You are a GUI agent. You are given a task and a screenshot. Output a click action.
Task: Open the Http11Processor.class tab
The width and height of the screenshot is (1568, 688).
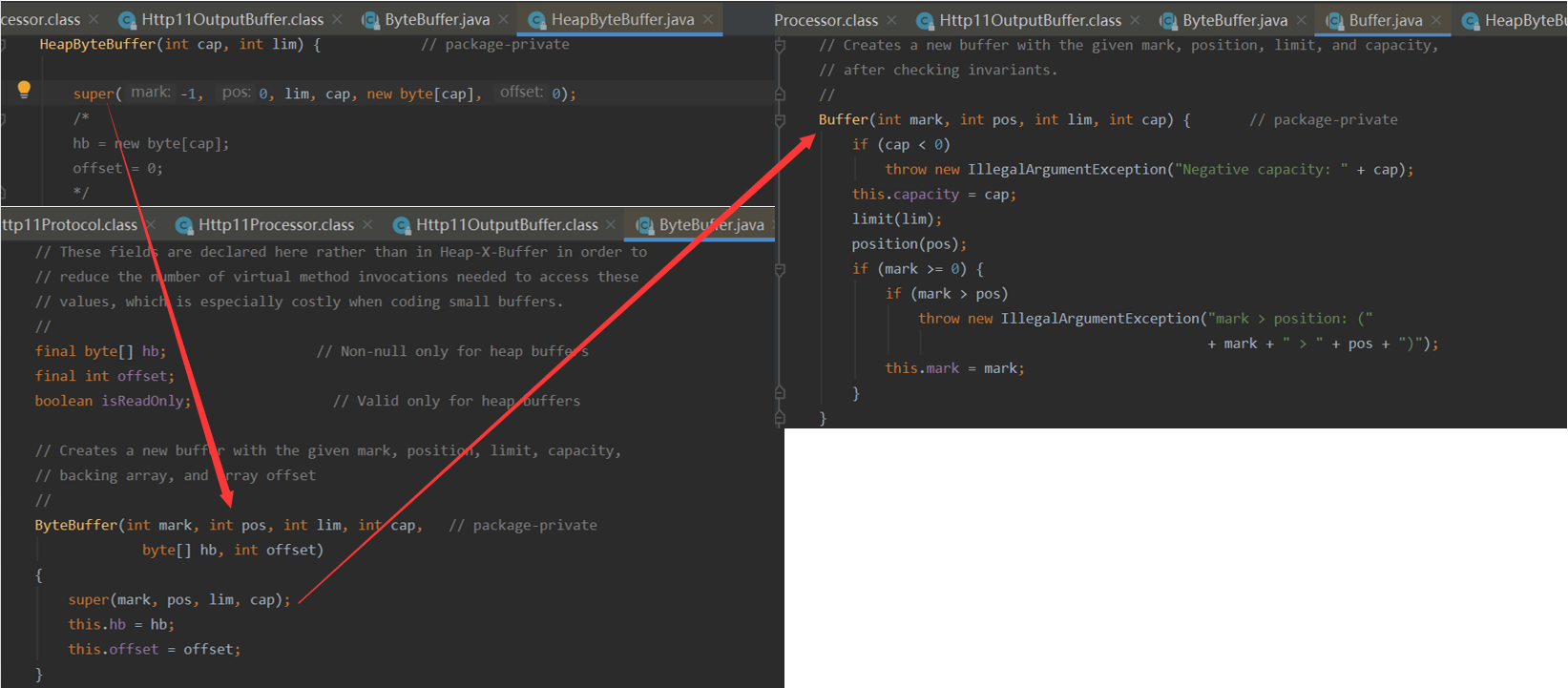(x=276, y=225)
